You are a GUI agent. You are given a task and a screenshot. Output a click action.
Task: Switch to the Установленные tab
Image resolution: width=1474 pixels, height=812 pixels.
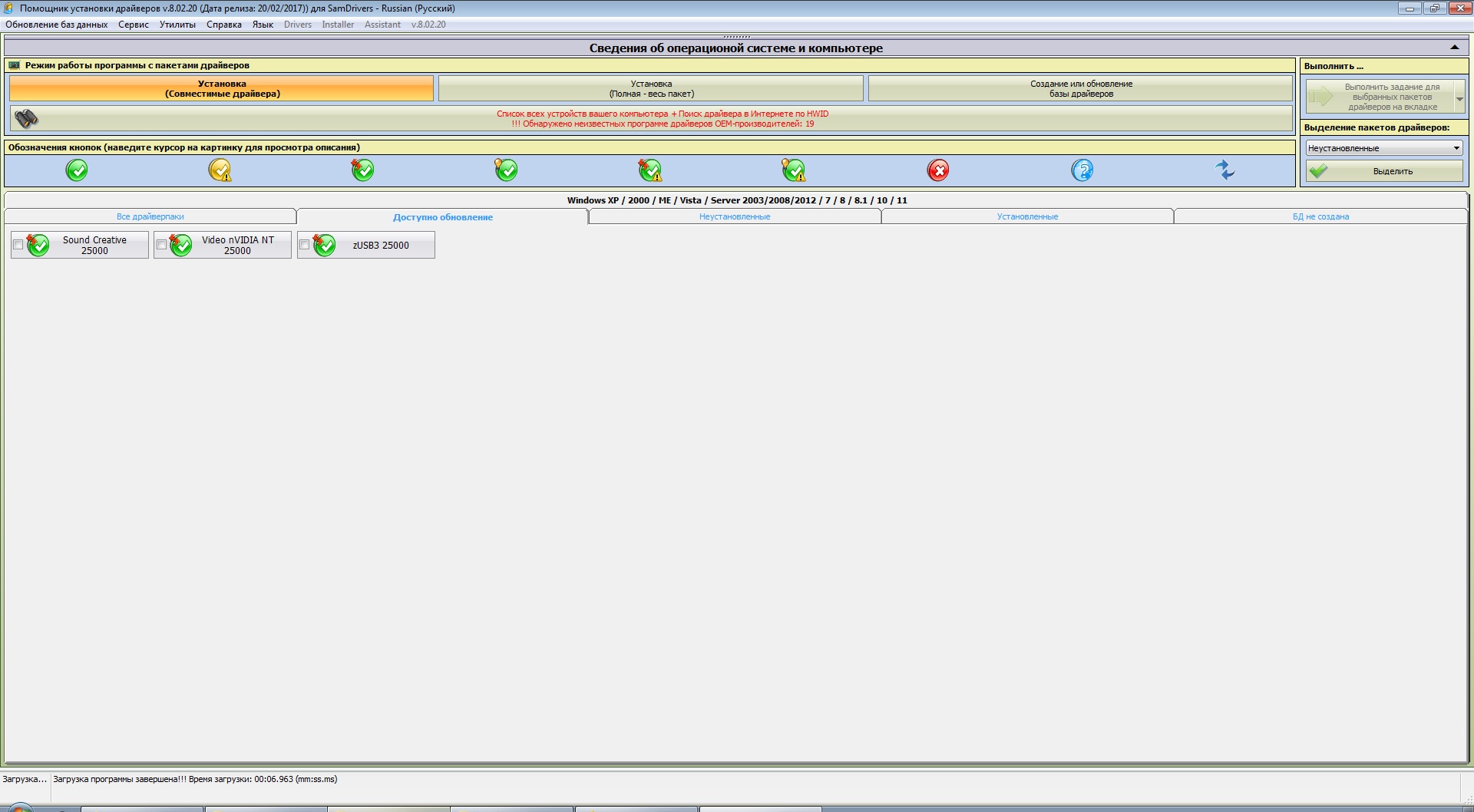1027,216
